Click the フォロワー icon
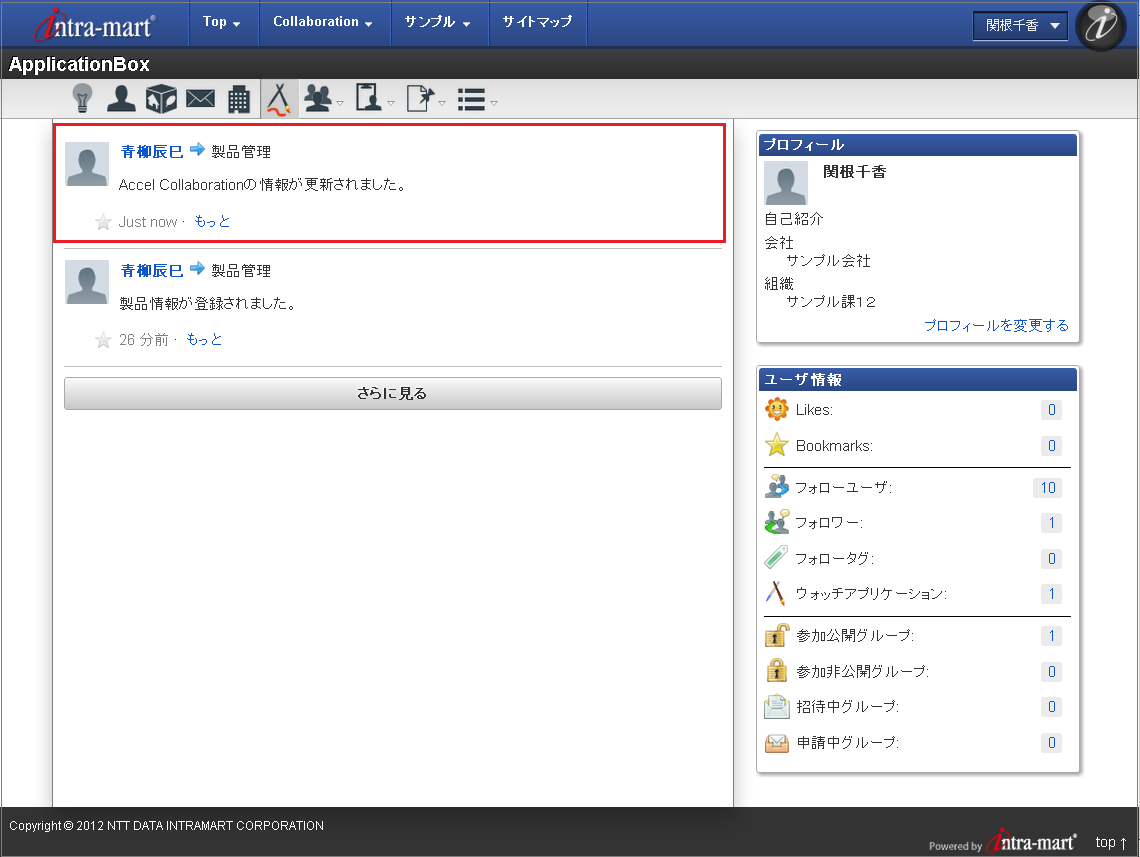Image resolution: width=1140 pixels, height=857 pixels. 776,522
